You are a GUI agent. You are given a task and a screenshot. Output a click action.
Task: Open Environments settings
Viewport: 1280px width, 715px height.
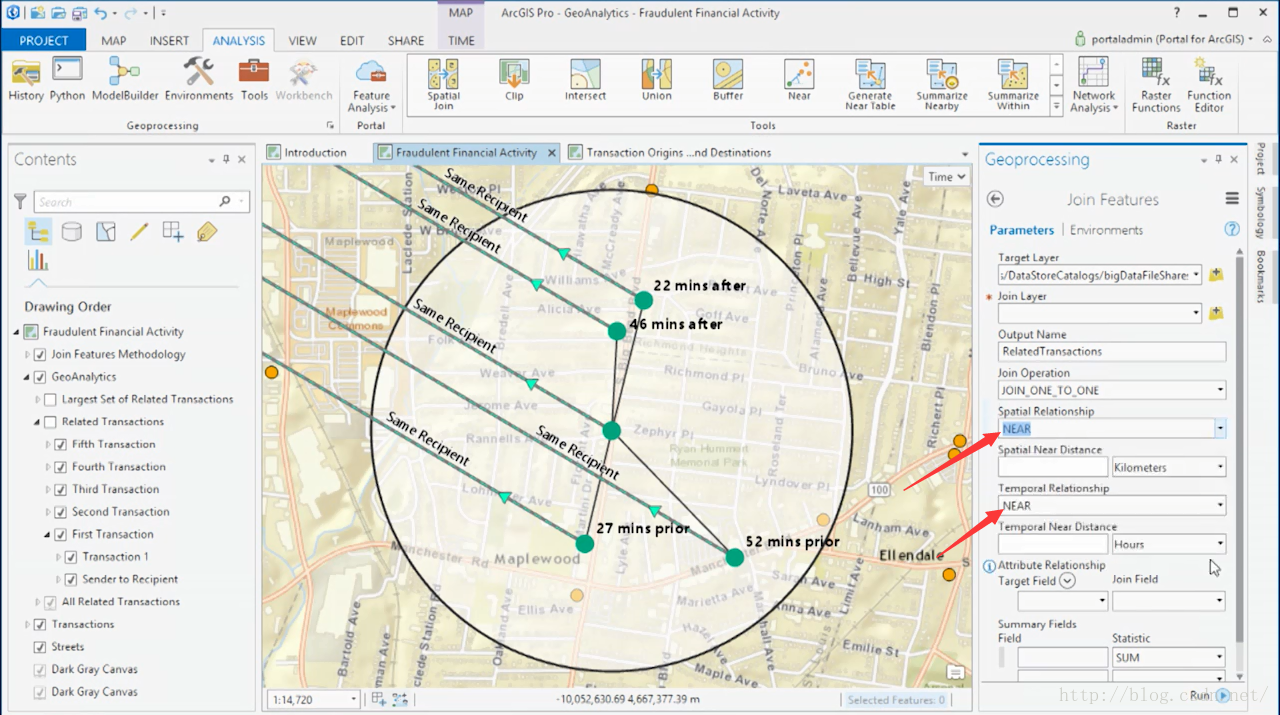199,80
